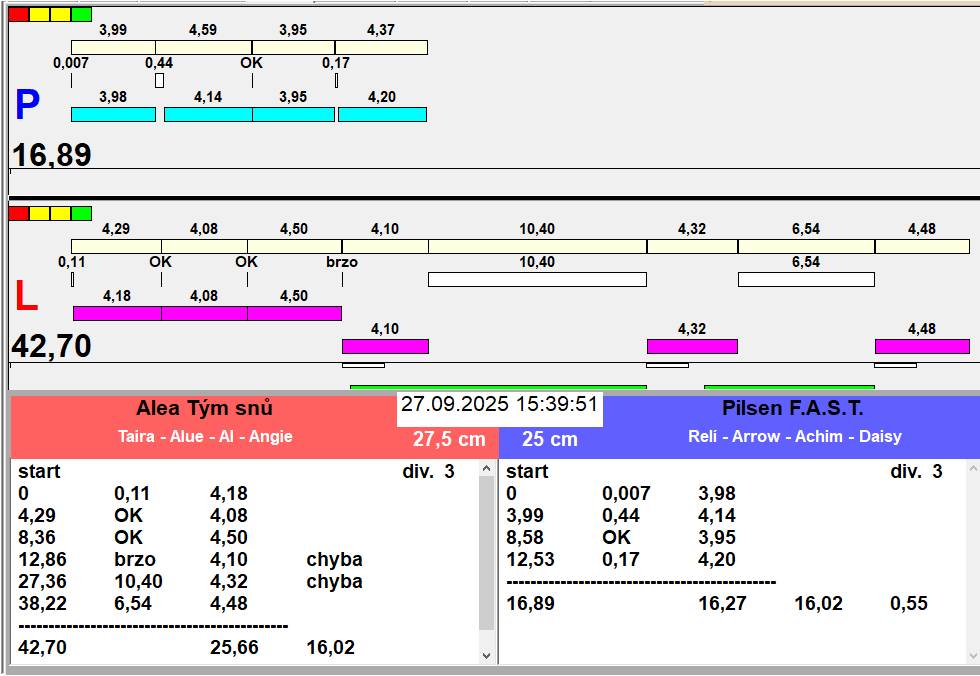Screen dimensions: 980x676
Task: Click the 0,17 changeover marker in lane P
Action: (336, 81)
